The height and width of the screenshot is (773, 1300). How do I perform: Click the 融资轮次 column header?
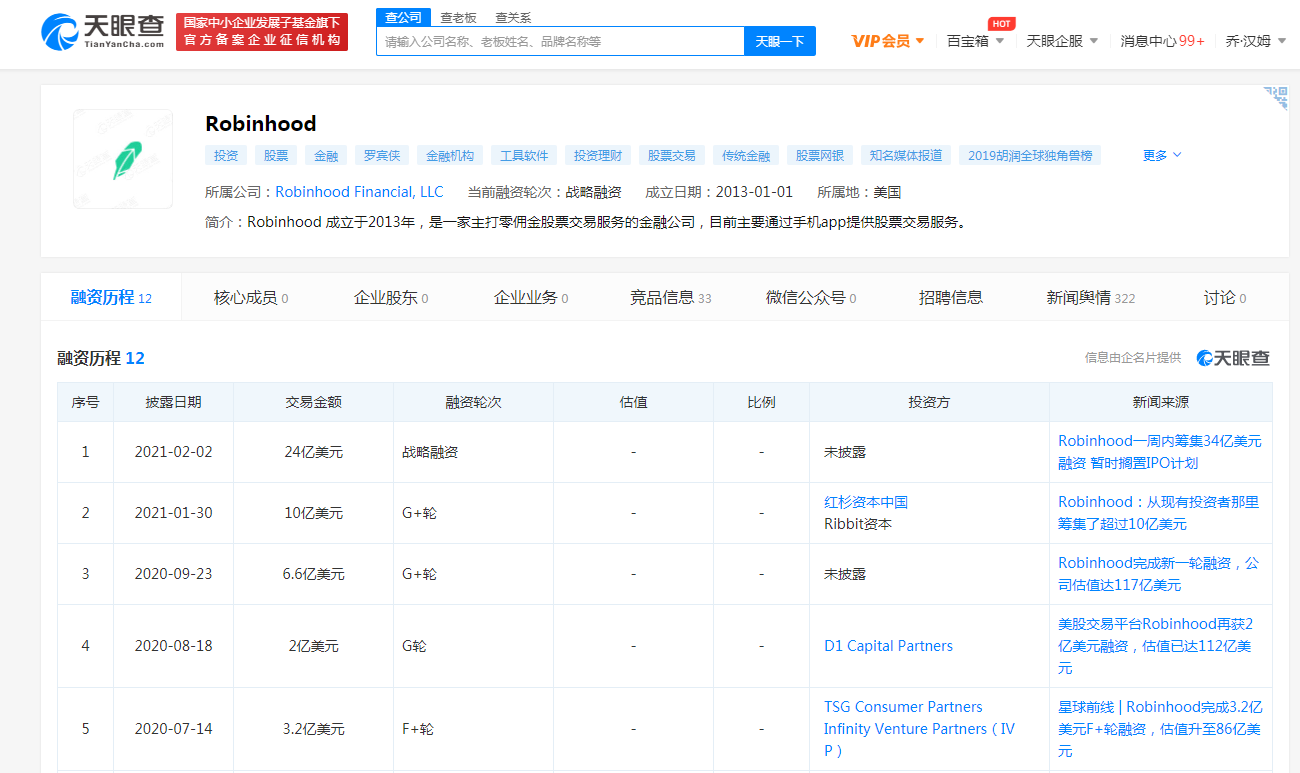[x=473, y=402]
